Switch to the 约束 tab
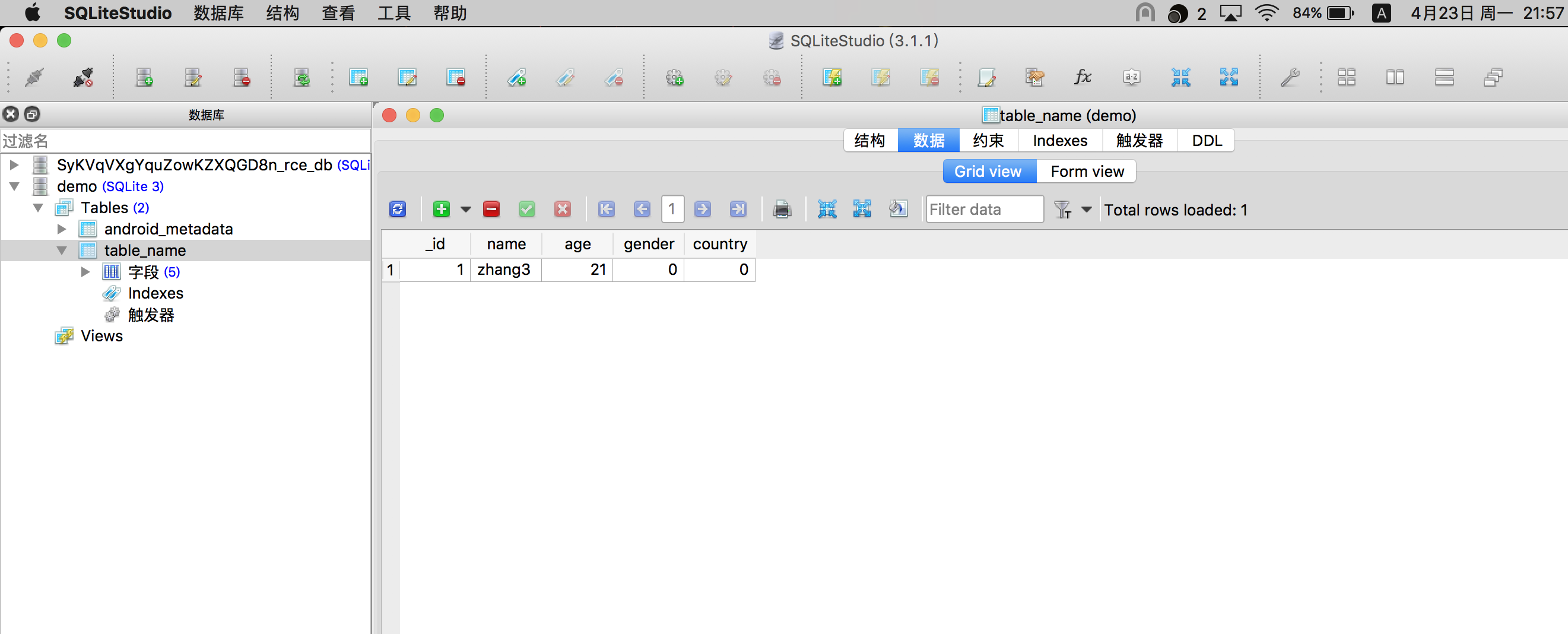Screen dimensions: 1568x634 988,141
